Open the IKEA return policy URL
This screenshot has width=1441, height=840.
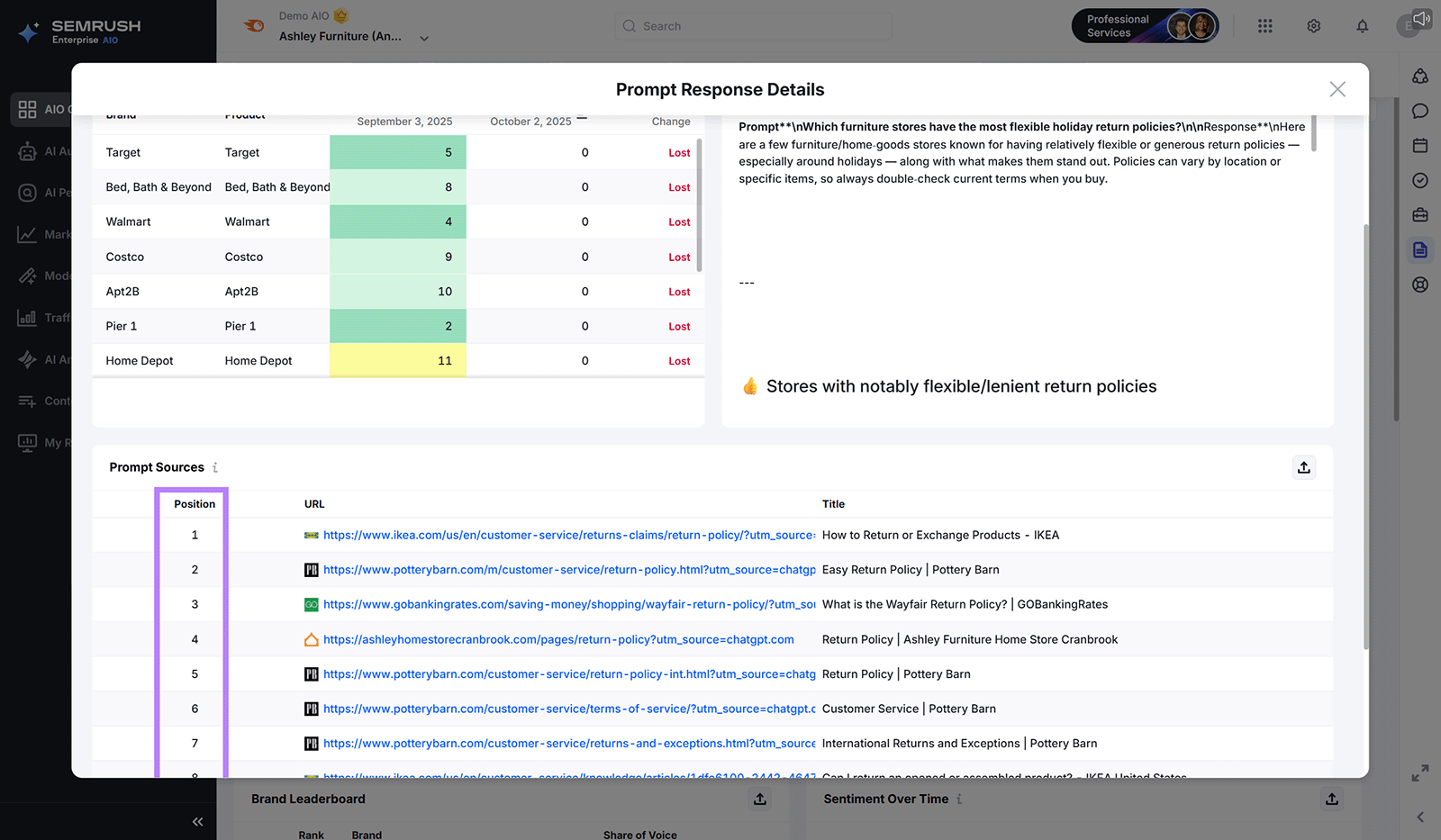pos(569,535)
